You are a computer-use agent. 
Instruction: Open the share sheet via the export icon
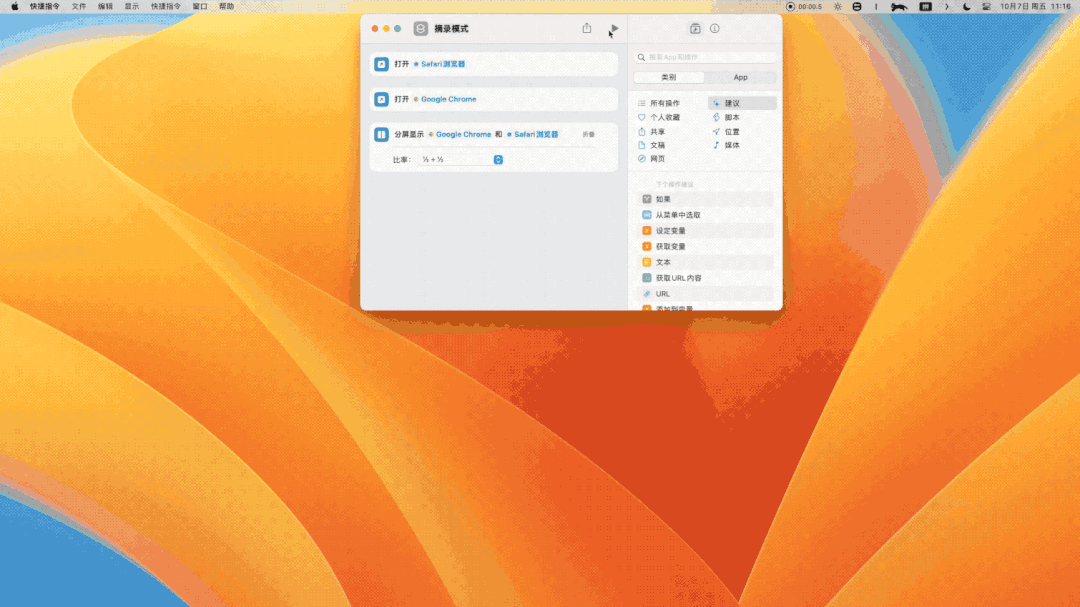click(x=587, y=29)
